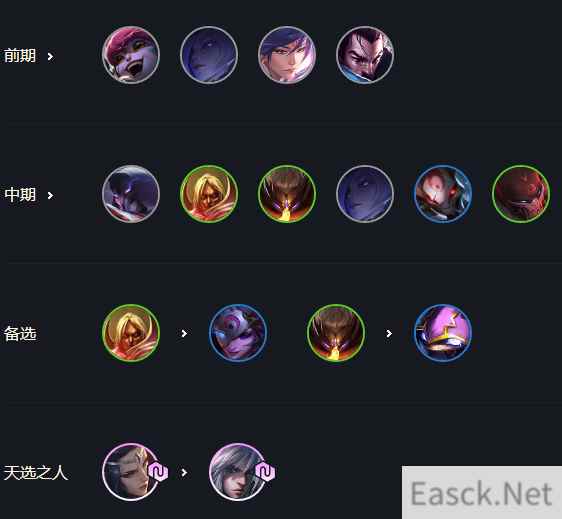Click the purple hexagon badge on first chosen champion
The image size is (562, 519).
point(158,472)
